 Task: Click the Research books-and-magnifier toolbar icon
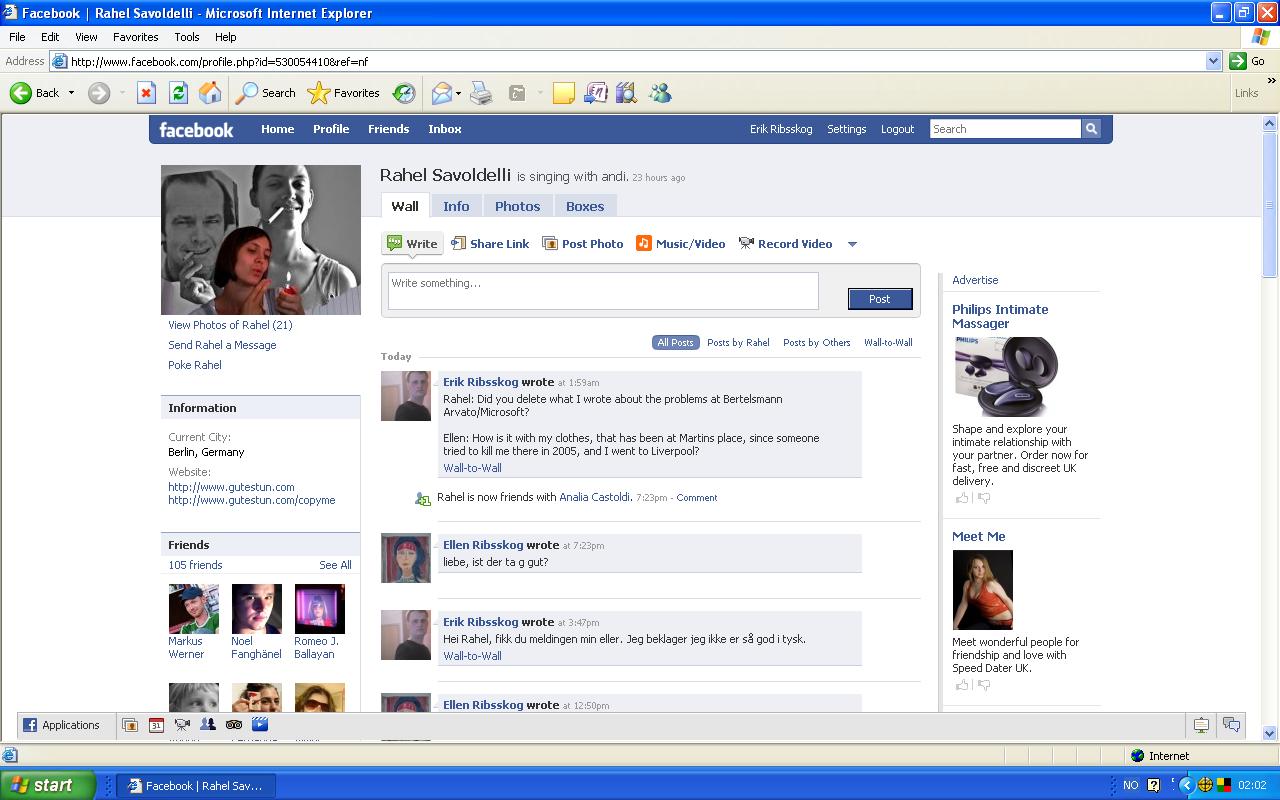point(626,93)
